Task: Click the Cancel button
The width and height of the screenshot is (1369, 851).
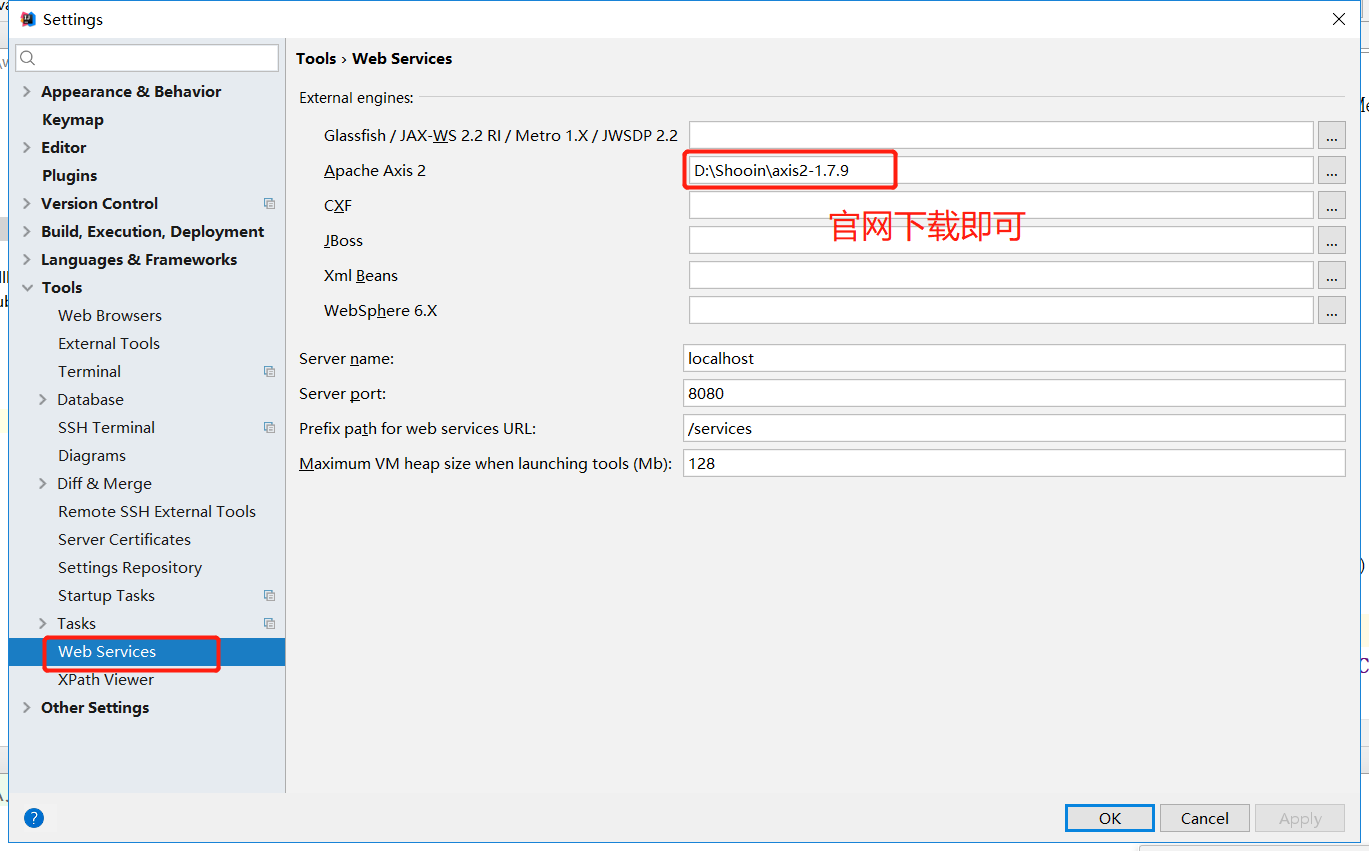Action: [x=1204, y=817]
